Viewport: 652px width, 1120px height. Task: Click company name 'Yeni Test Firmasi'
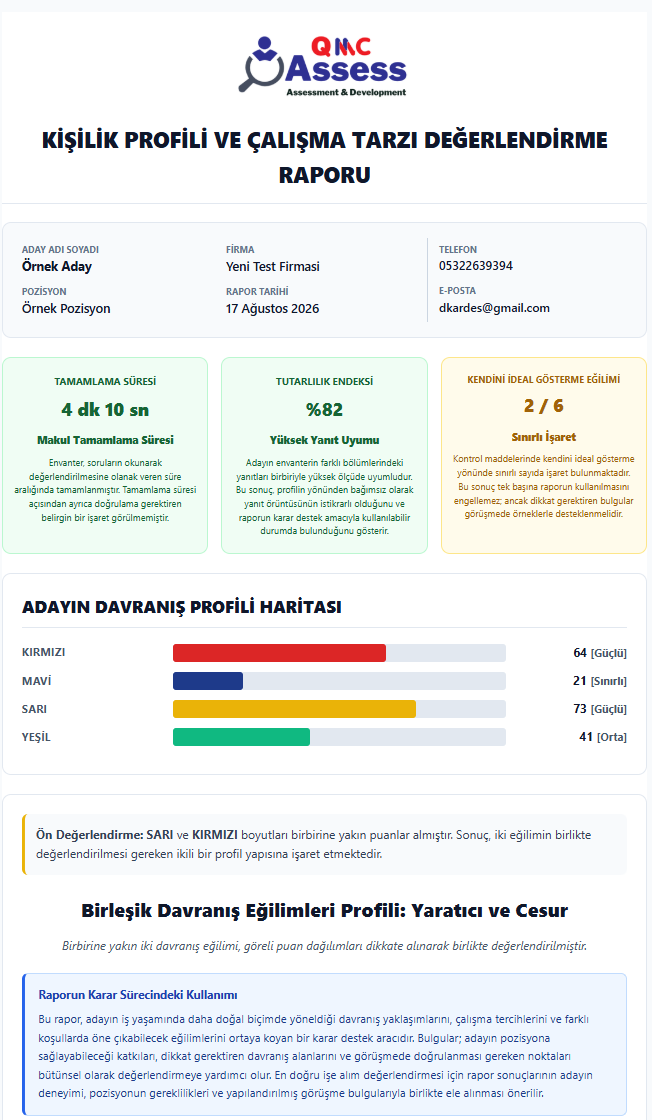coord(273,266)
